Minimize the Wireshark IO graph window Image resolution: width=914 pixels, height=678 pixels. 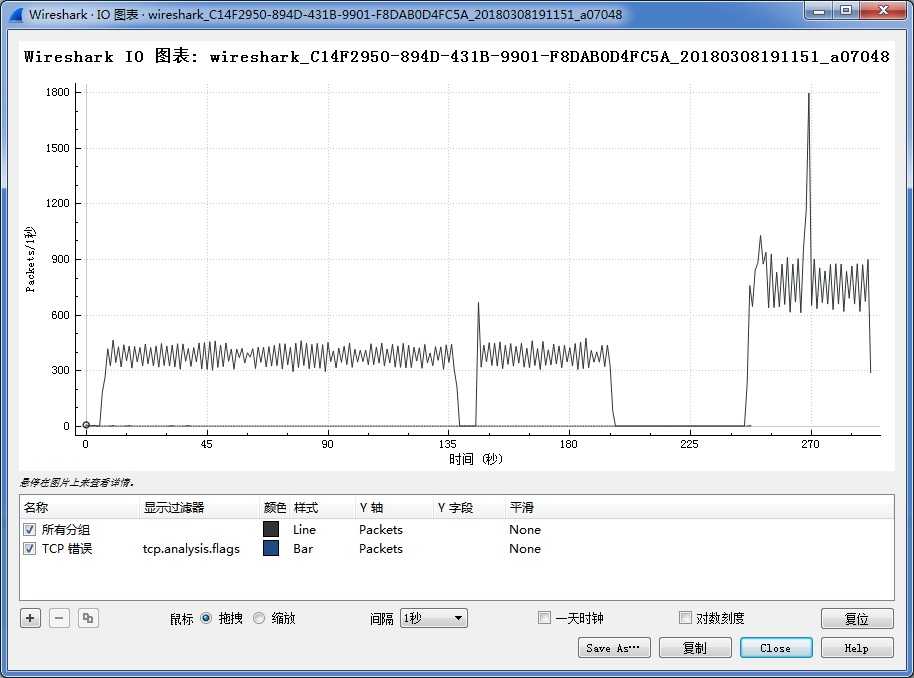(x=819, y=11)
